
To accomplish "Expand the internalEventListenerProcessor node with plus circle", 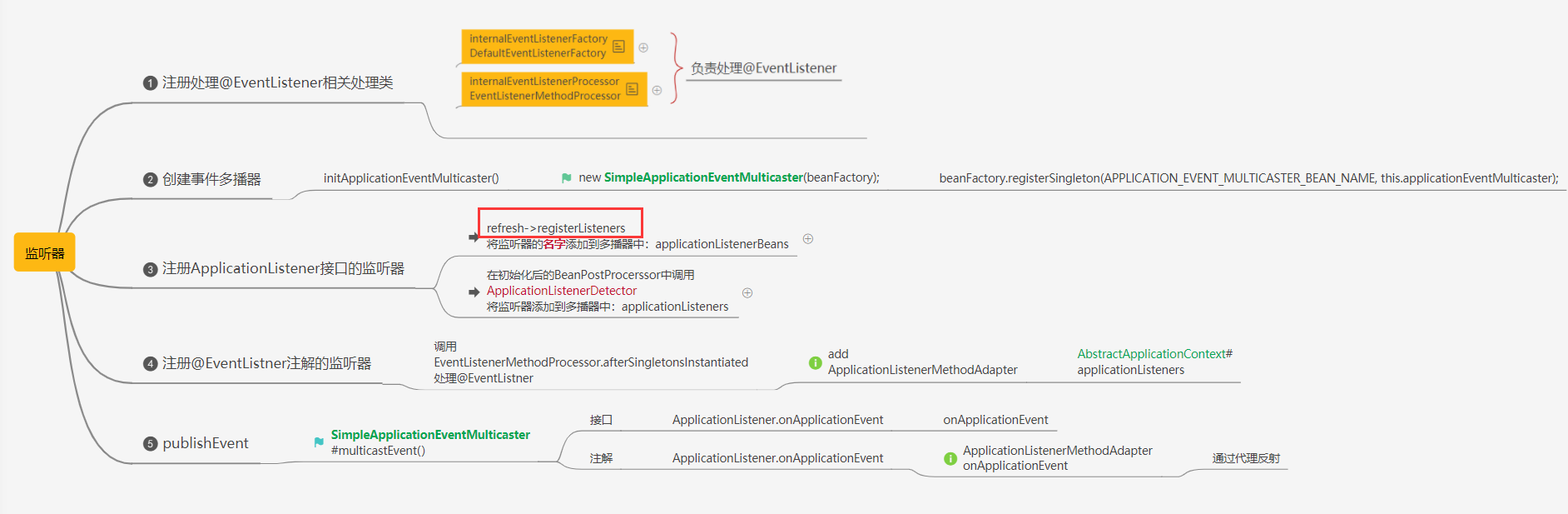I will (657, 90).
